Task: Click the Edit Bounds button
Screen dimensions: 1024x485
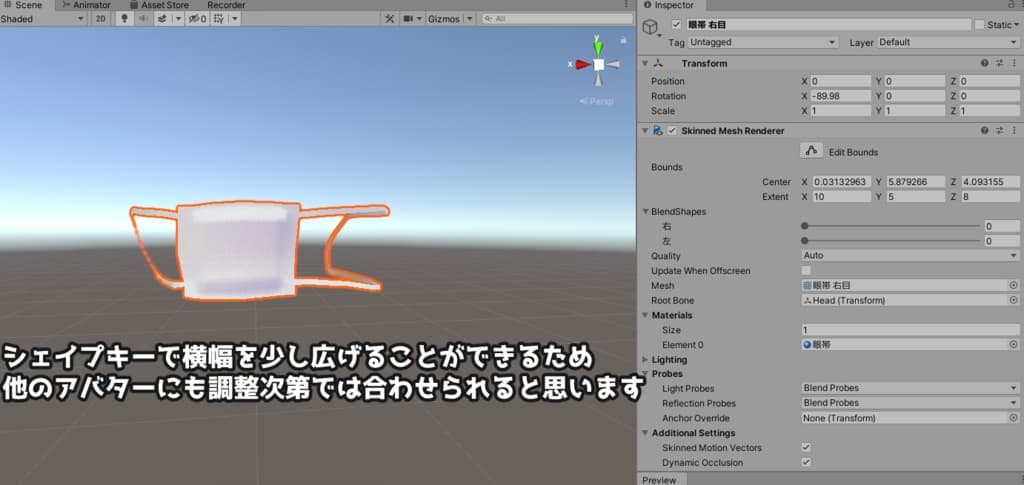Action: tap(811, 151)
